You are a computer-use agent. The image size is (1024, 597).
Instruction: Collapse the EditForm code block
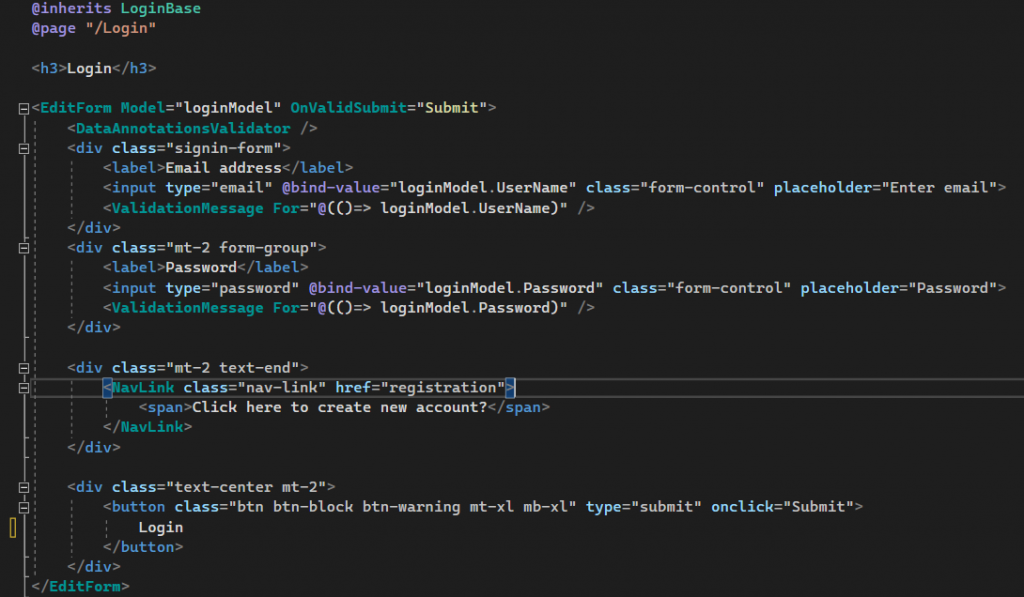24,108
